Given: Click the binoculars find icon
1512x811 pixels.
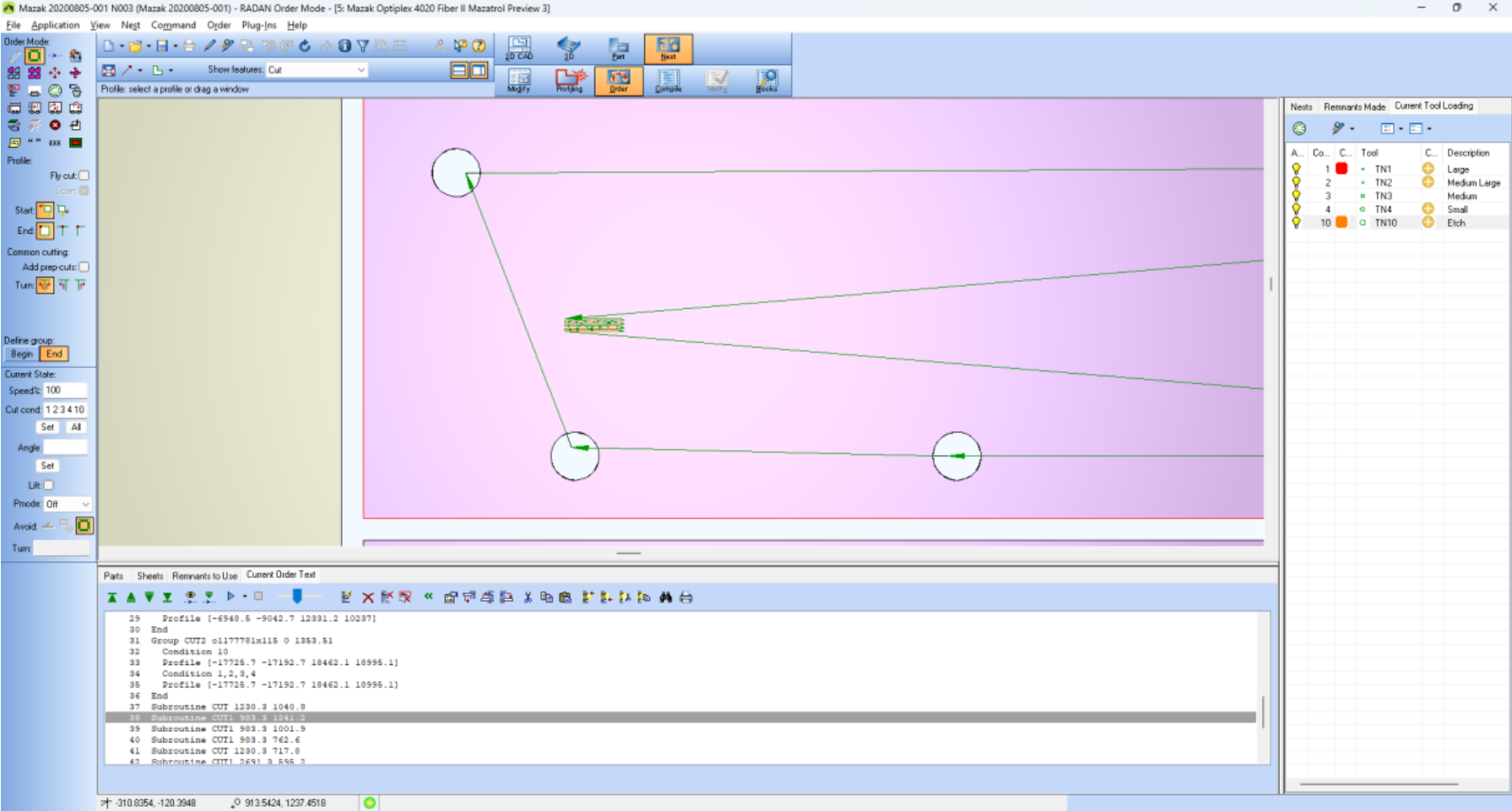Looking at the screenshot, I should pyautogui.click(x=665, y=597).
